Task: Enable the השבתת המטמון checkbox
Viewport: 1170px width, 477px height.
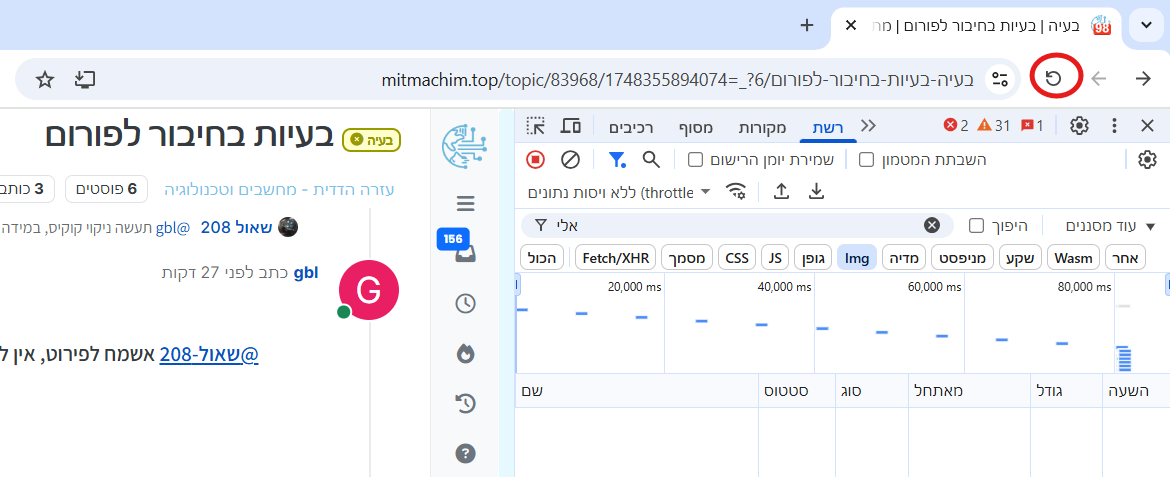Action: coord(867,160)
